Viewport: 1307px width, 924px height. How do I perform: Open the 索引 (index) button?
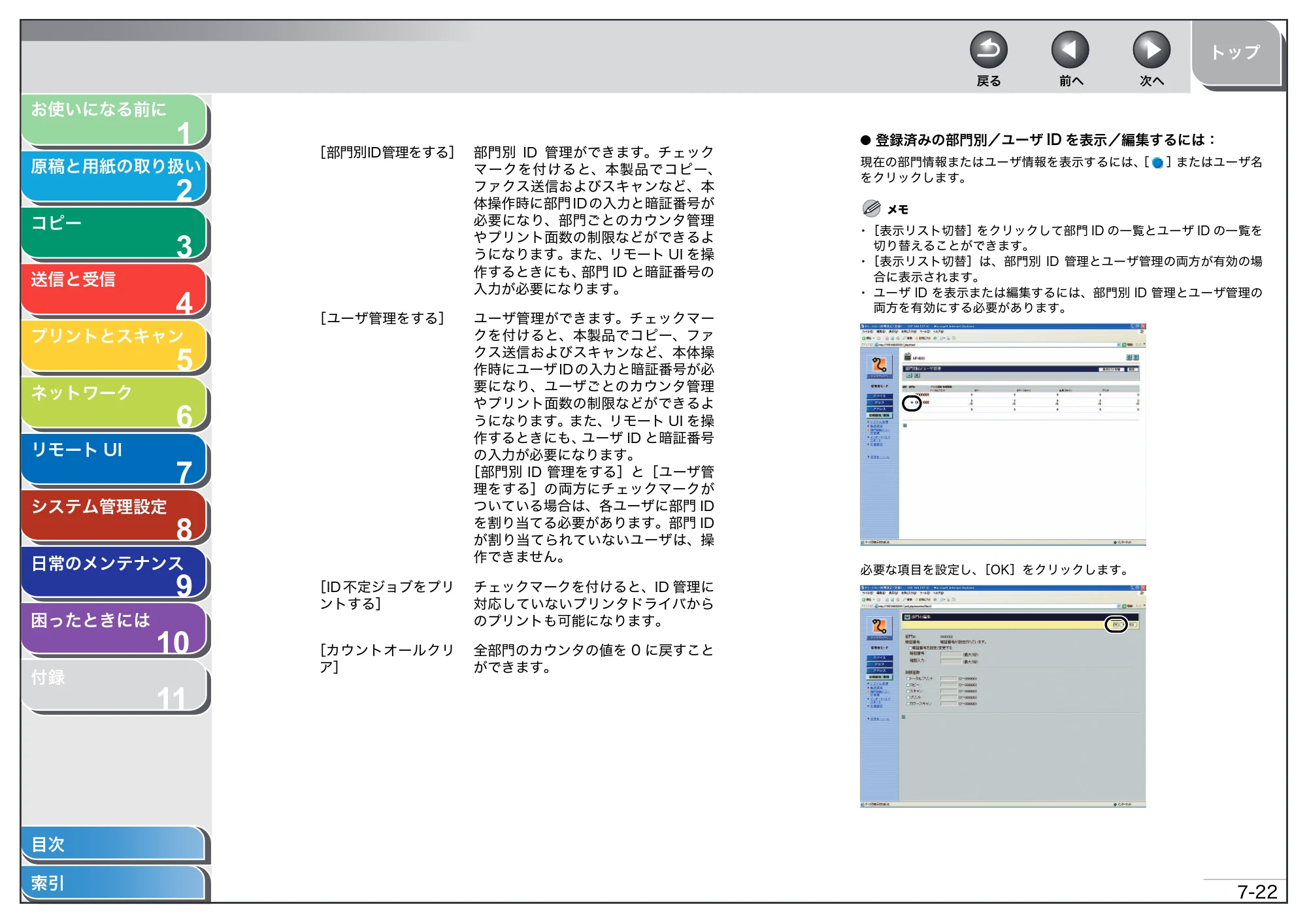tap(114, 883)
